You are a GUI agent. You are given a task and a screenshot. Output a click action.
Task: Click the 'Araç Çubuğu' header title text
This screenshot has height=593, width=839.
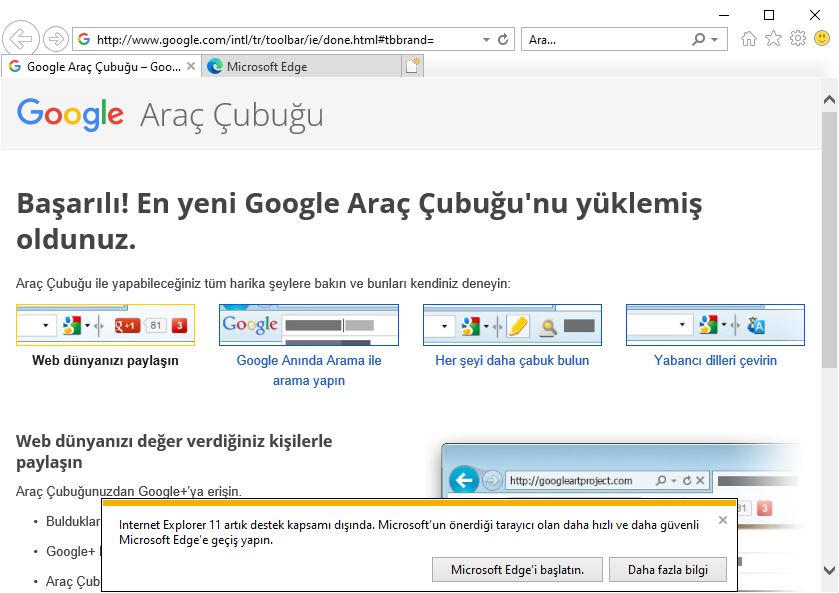(232, 115)
